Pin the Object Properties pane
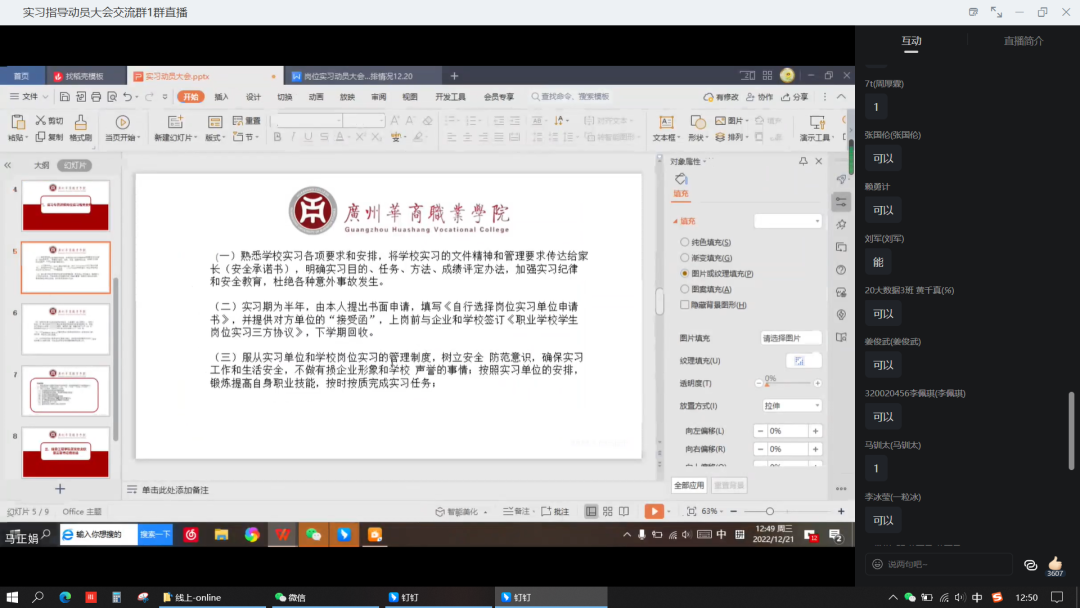Image resolution: width=1080 pixels, height=608 pixels. click(x=803, y=161)
